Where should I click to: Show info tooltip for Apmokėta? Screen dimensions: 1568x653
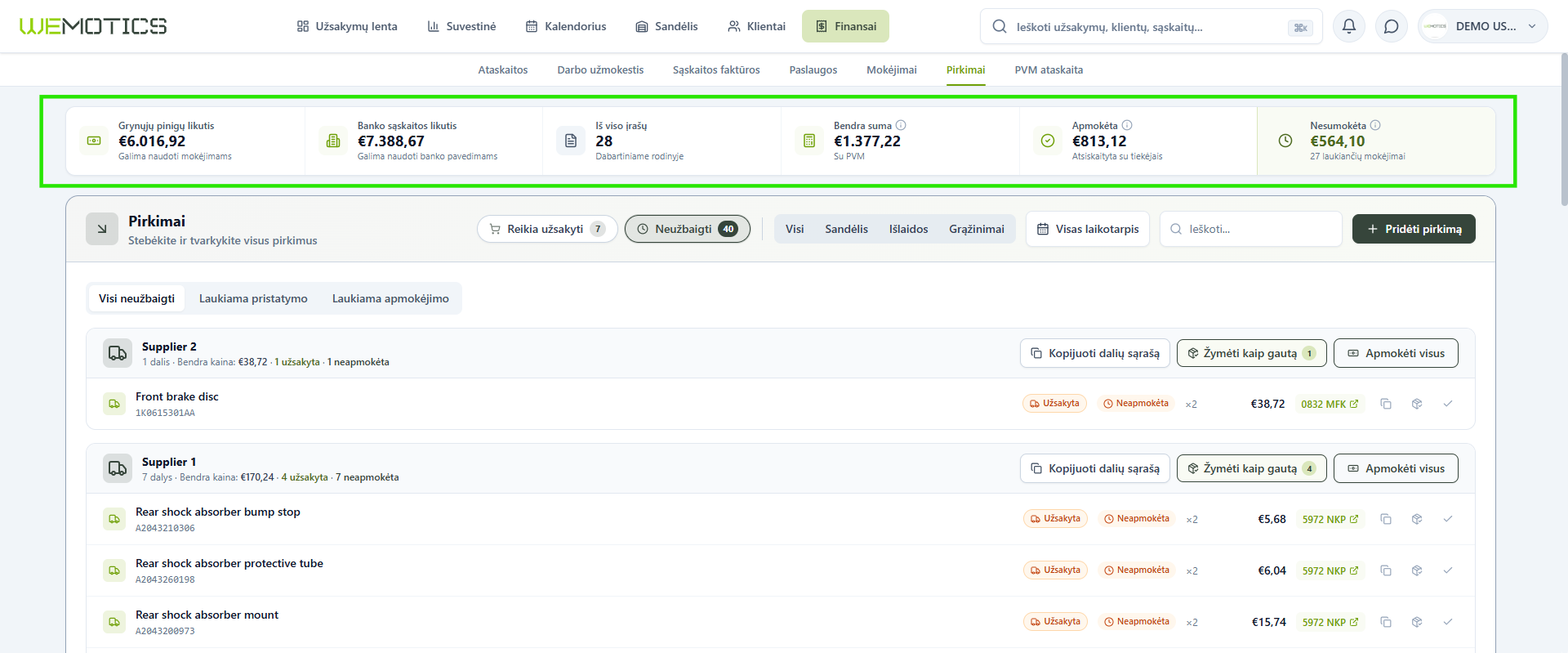[1127, 125]
